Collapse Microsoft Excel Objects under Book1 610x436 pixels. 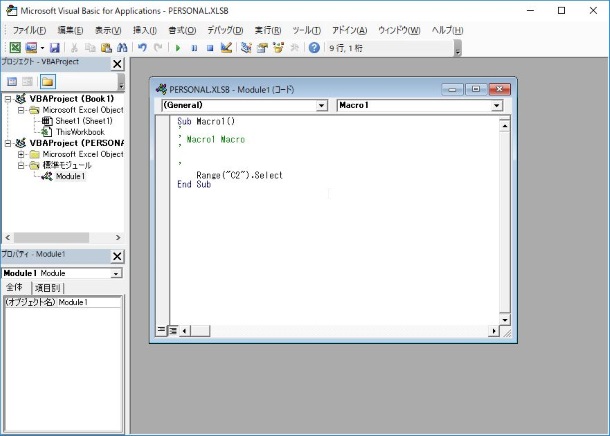21,110
